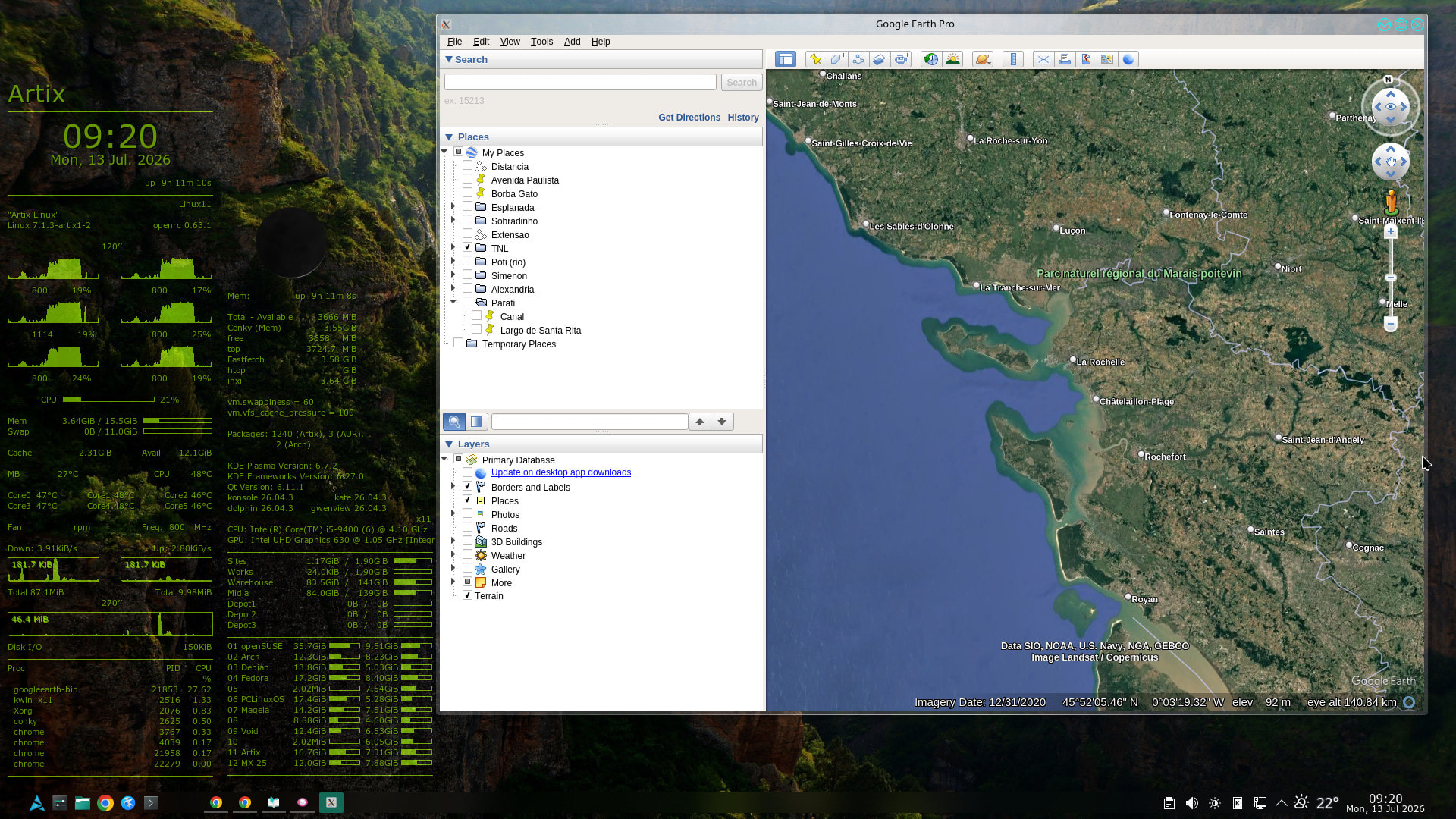This screenshot has height=819, width=1456.
Task: Open the Artix application launcher
Action: coord(37,803)
